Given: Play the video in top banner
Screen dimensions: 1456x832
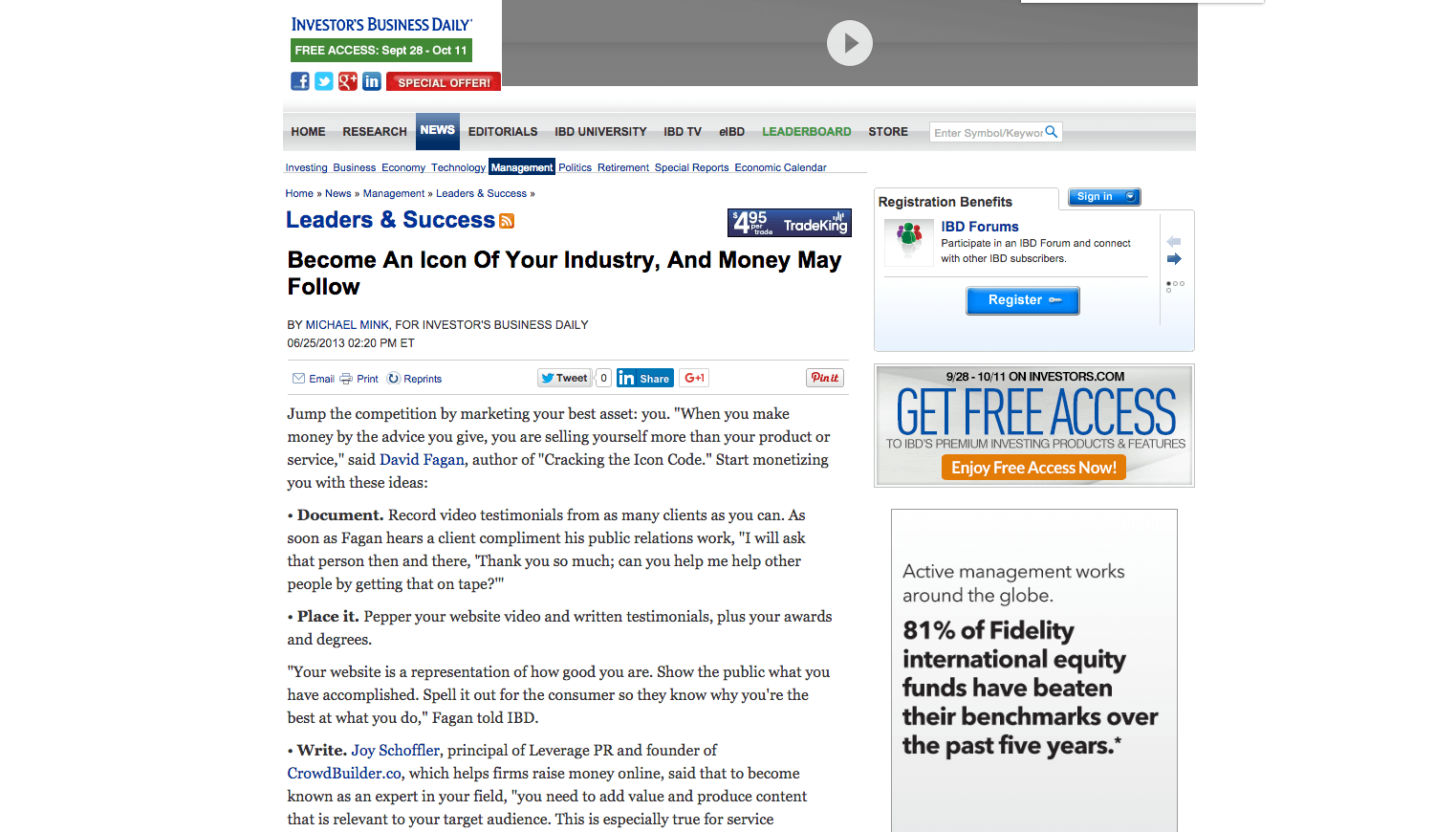Looking at the screenshot, I should [850, 43].
